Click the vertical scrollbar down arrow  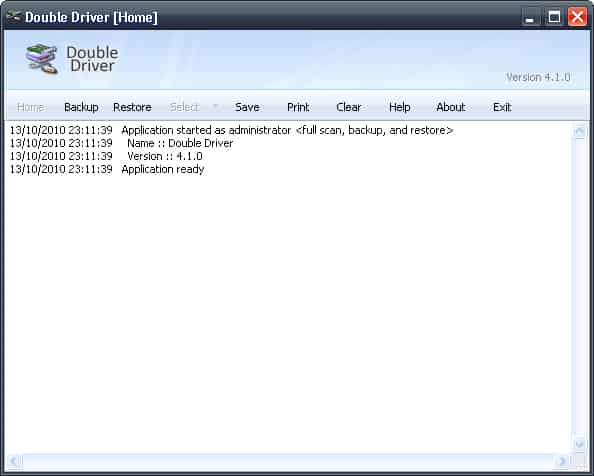[580, 443]
